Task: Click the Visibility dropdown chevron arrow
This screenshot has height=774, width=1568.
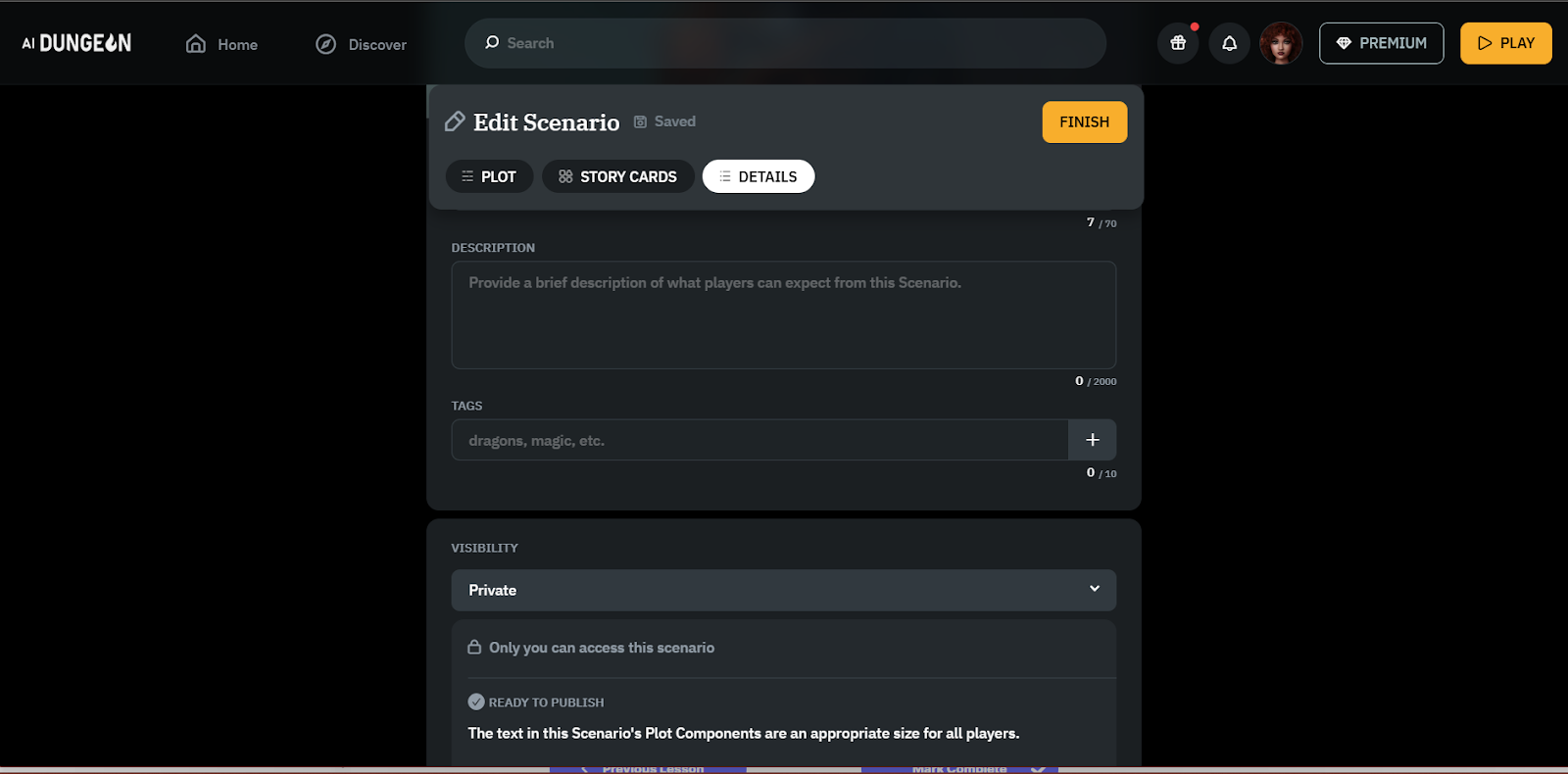Action: pos(1095,589)
